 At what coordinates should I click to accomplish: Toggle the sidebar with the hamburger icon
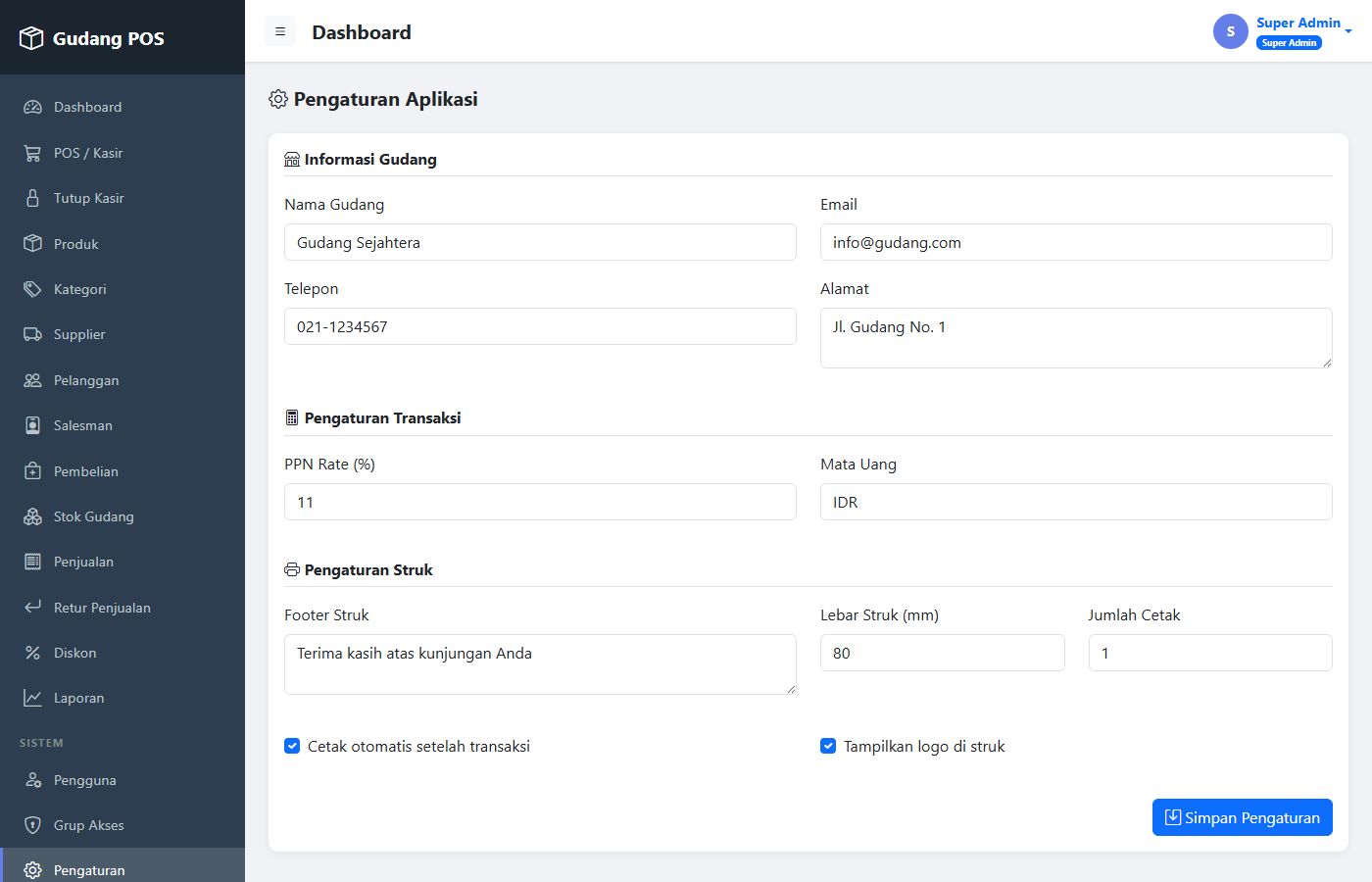280,31
